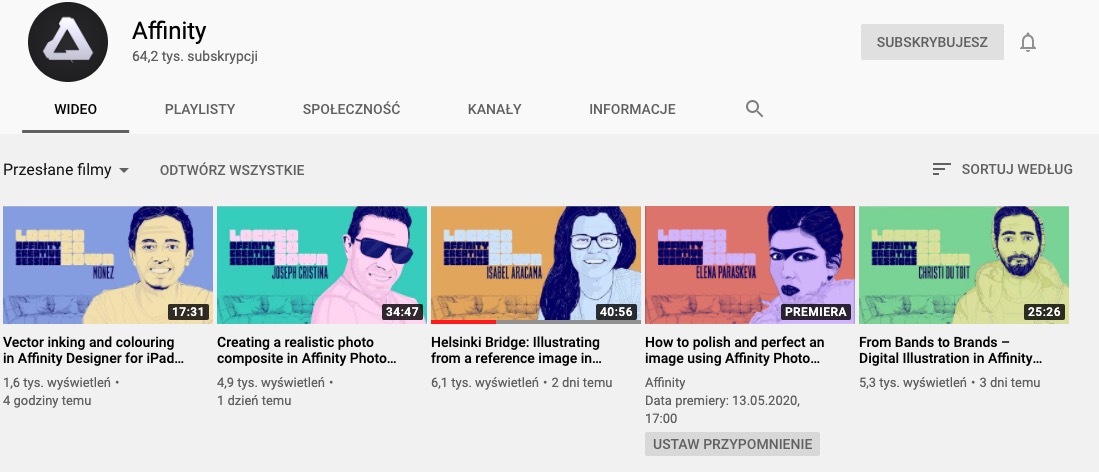Click the 25:26 duration badge
The width and height of the screenshot is (1099, 472).
[1044, 311]
